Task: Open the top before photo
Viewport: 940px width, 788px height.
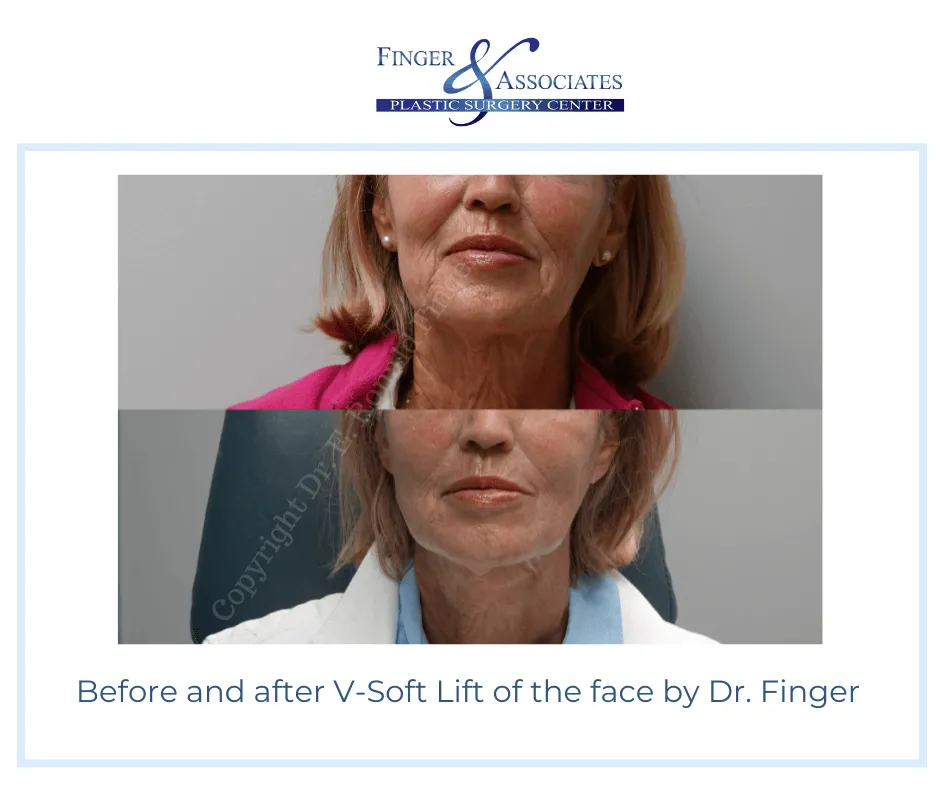Action: pos(470,292)
